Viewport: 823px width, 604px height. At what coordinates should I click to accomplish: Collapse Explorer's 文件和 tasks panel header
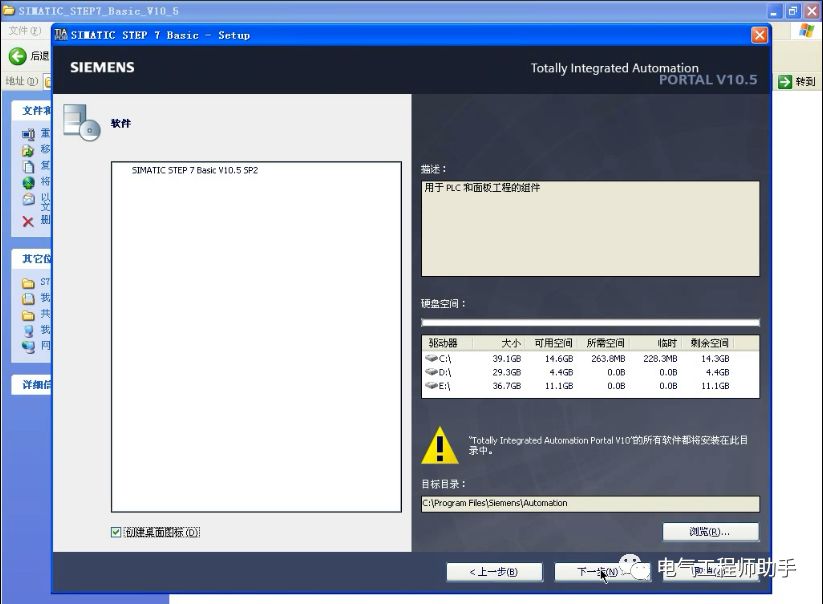coord(31,110)
